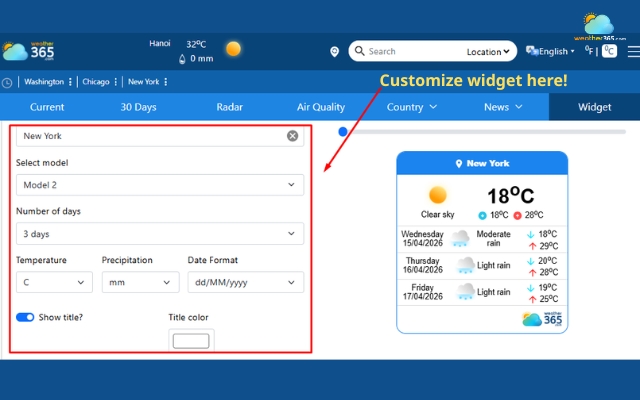Expand the News menu
Image resolution: width=640 pixels, height=400 pixels.
(503, 107)
